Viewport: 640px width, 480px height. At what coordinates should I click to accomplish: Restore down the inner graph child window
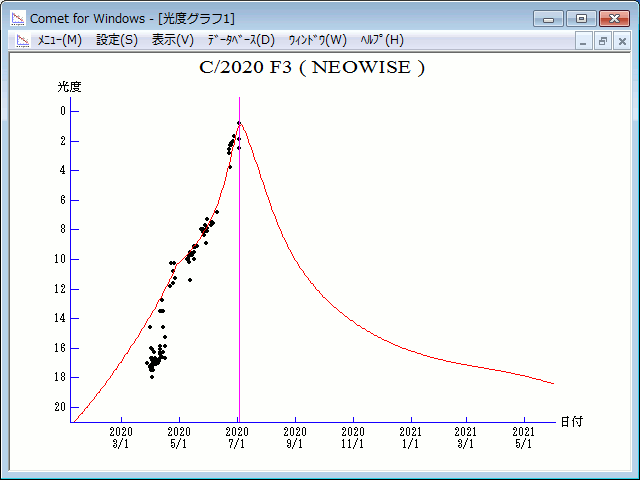pos(602,41)
